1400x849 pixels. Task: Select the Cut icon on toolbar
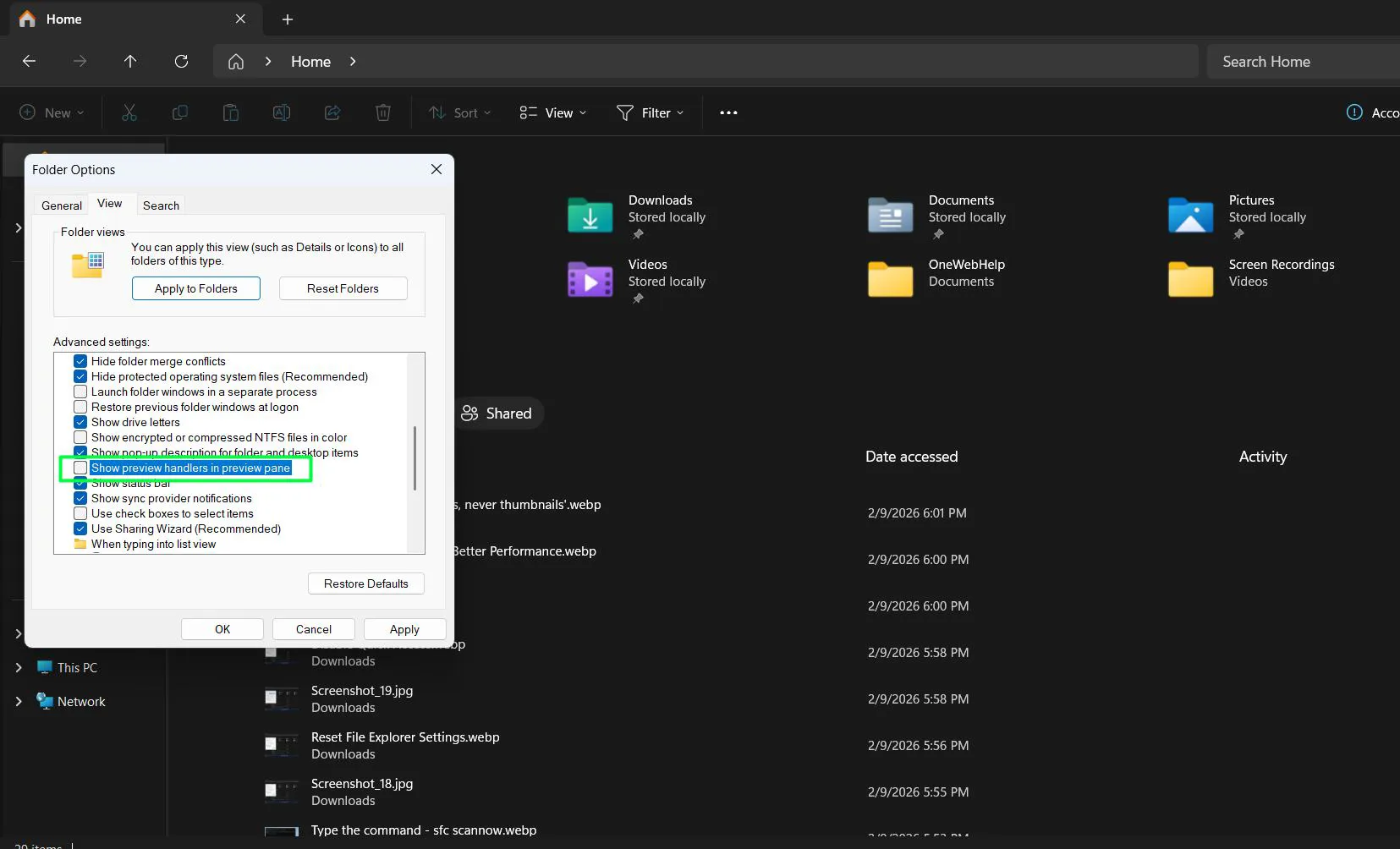point(129,112)
